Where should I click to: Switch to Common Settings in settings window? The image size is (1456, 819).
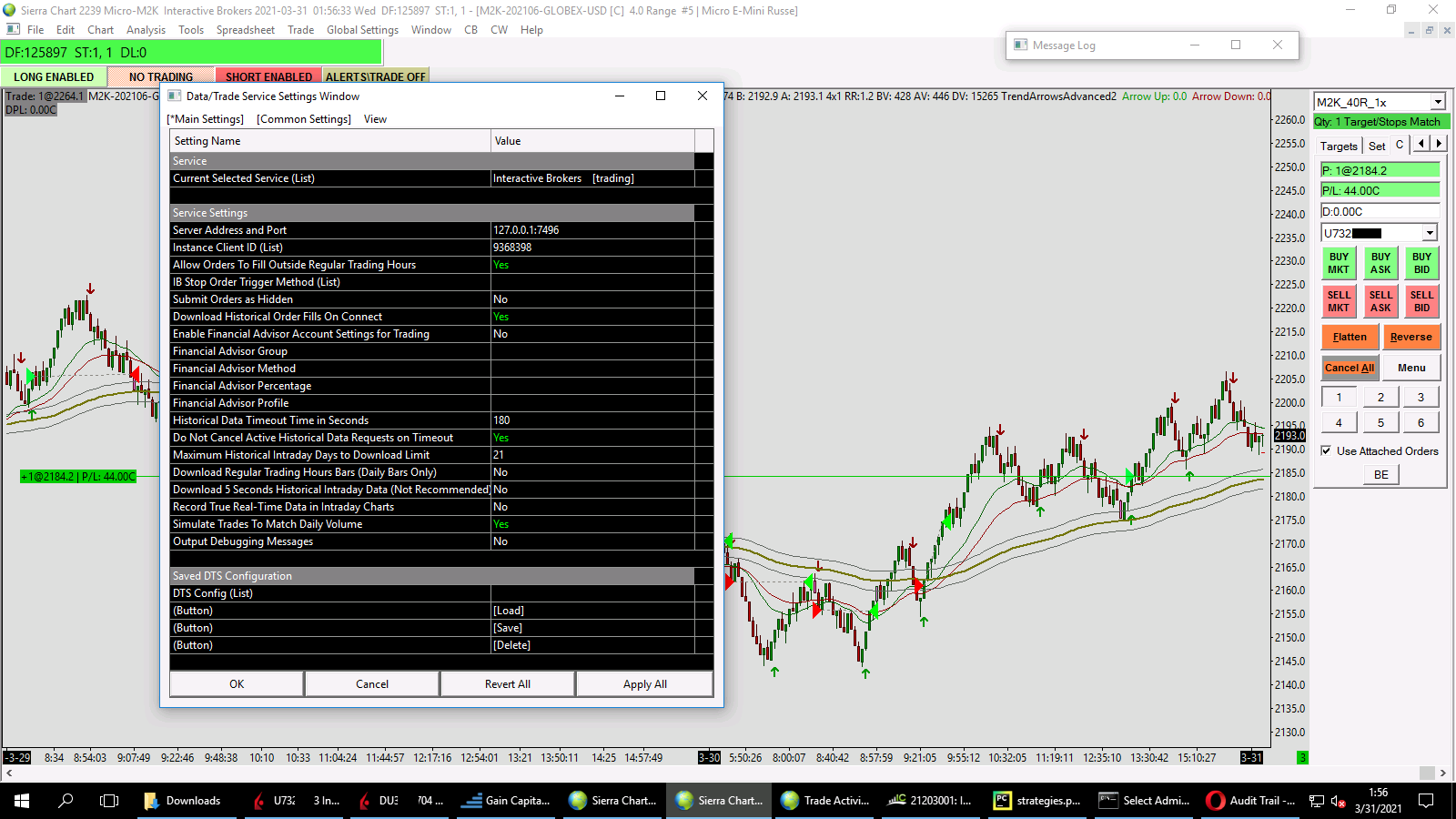click(x=304, y=119)
